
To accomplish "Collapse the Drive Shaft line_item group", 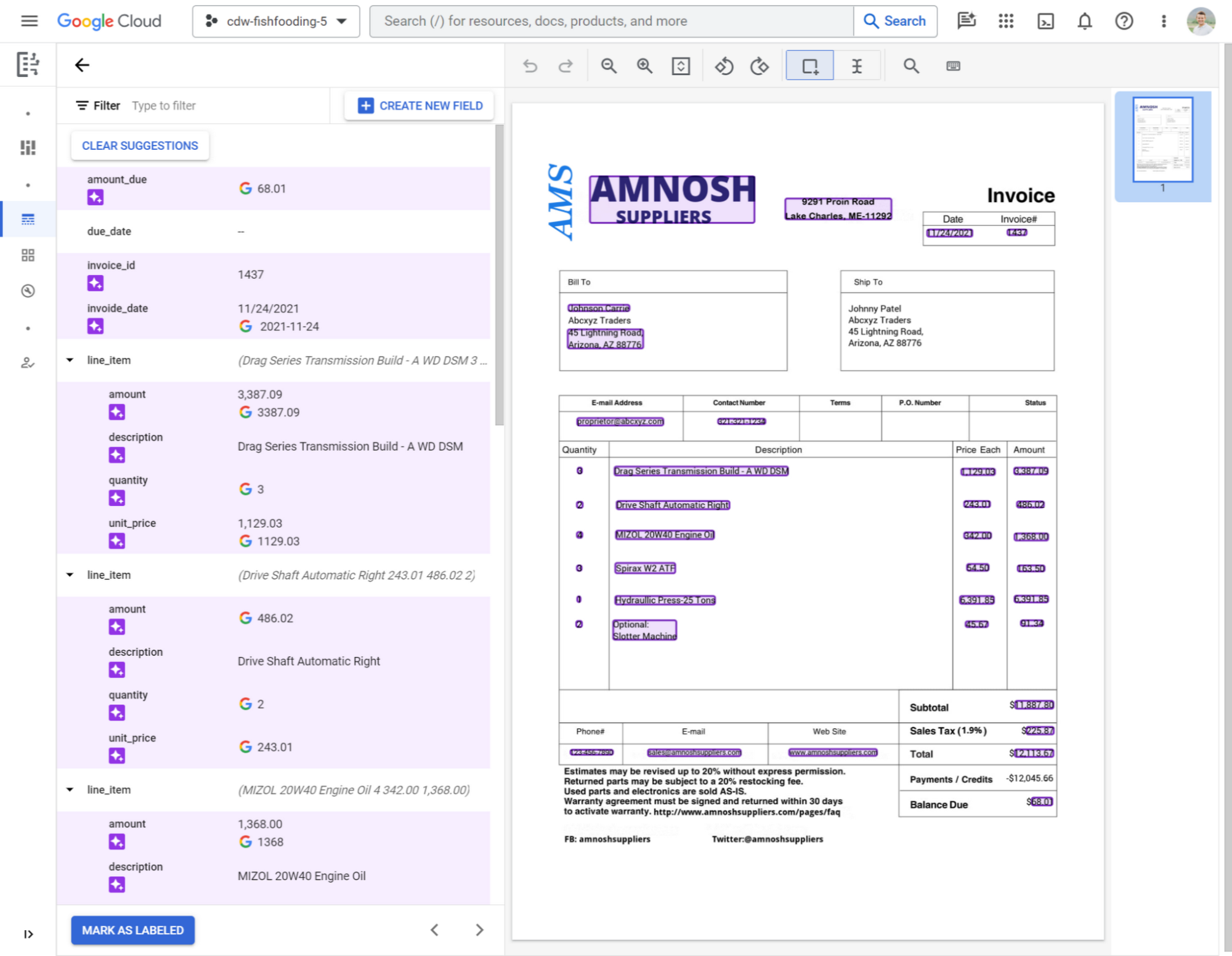I will pos(70,575).
